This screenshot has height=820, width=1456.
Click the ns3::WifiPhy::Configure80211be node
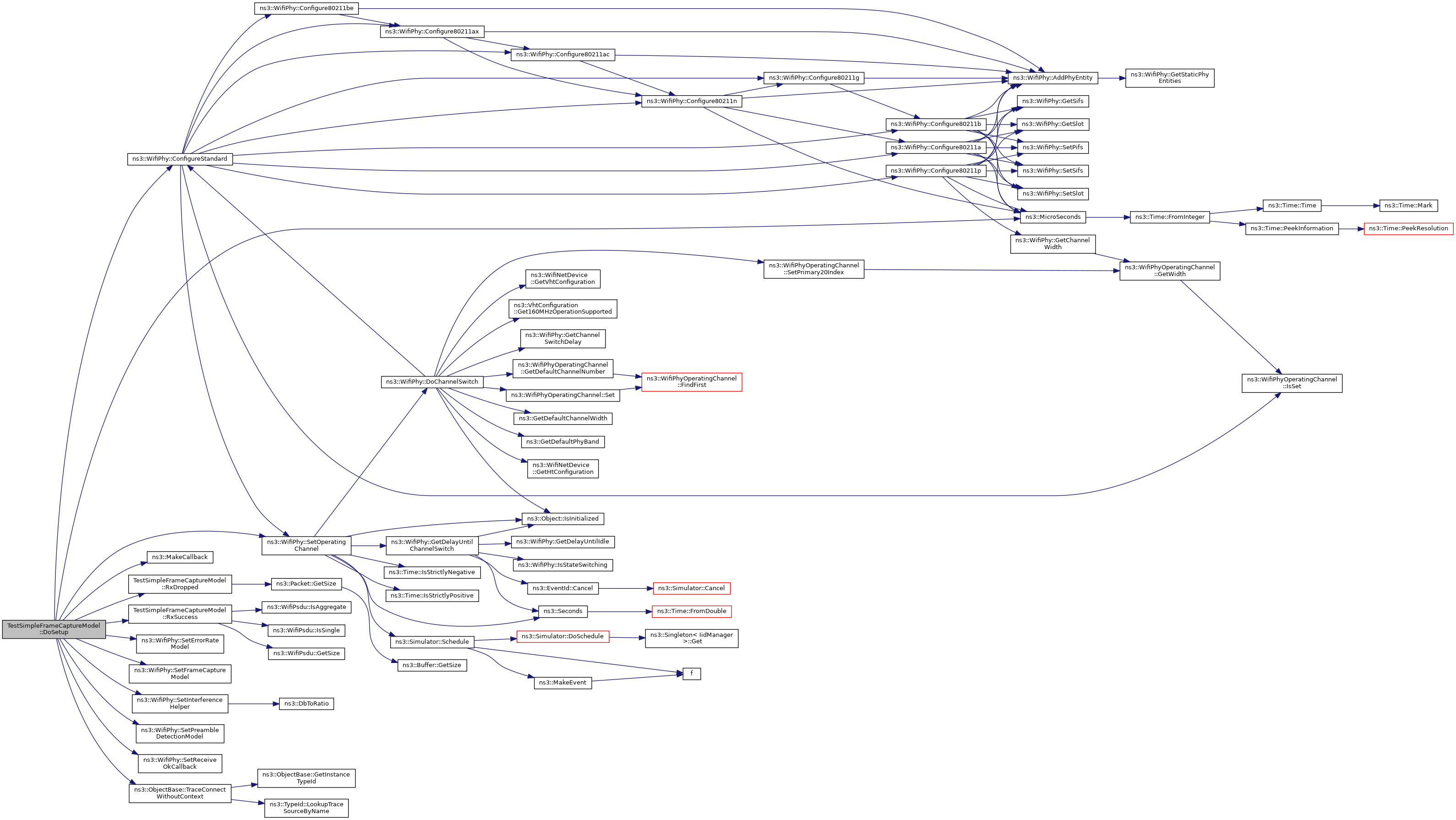click(306, 9)
